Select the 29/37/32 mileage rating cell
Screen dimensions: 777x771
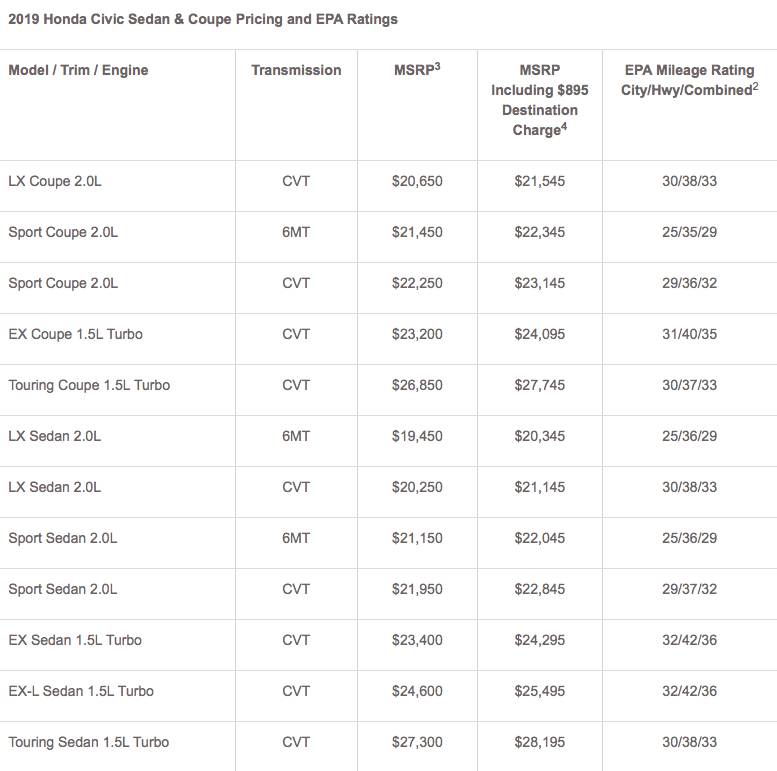click(x=688, y=589)
